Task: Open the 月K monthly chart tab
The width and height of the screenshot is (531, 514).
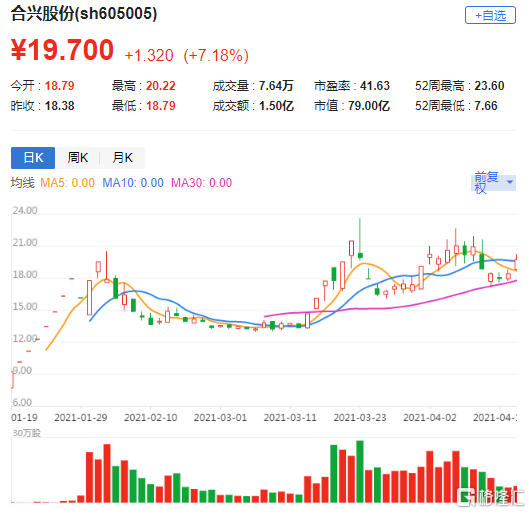Action: (x=123, y=158)
